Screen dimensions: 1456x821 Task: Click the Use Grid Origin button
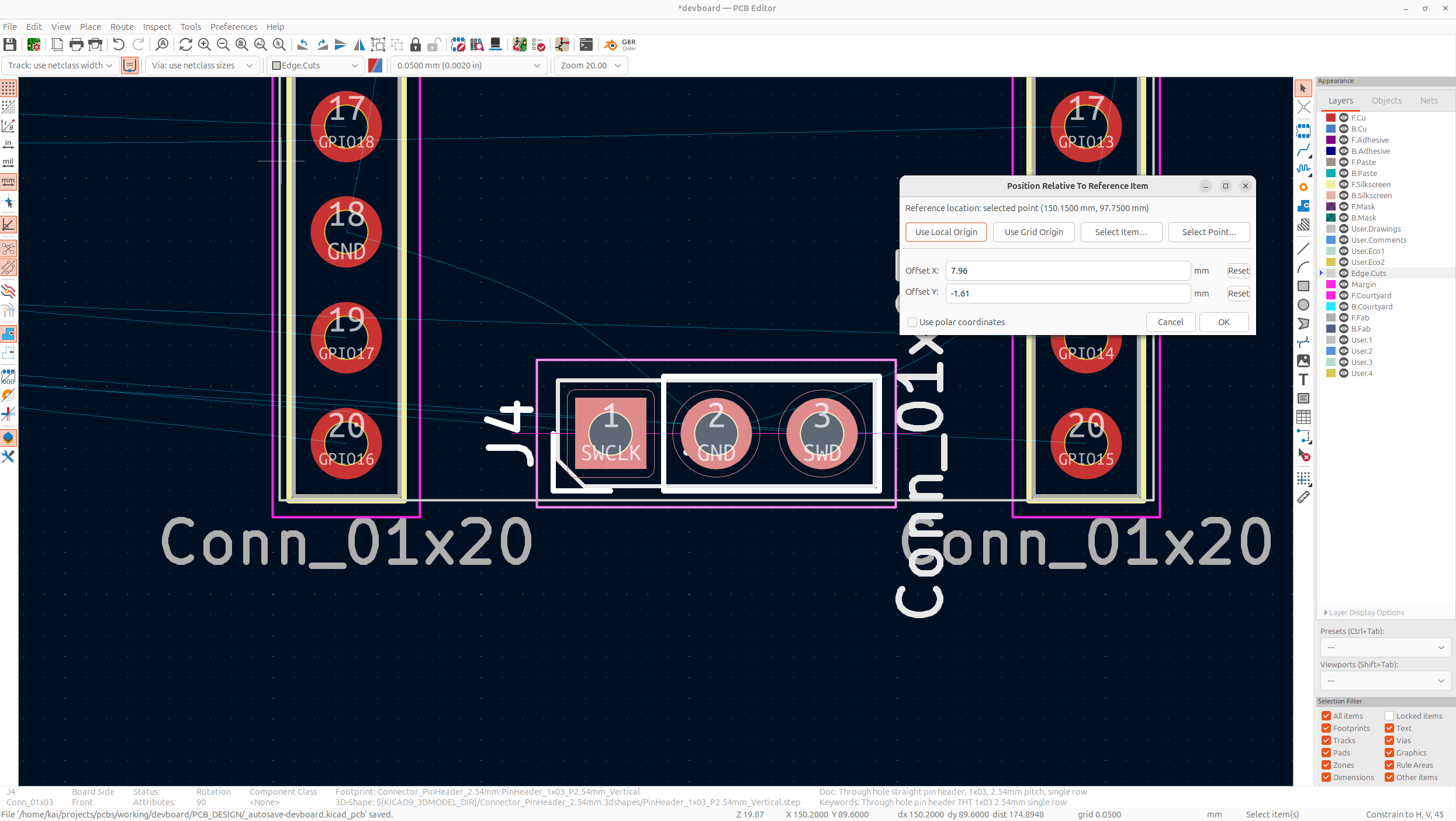click(x=1033, y=232)
